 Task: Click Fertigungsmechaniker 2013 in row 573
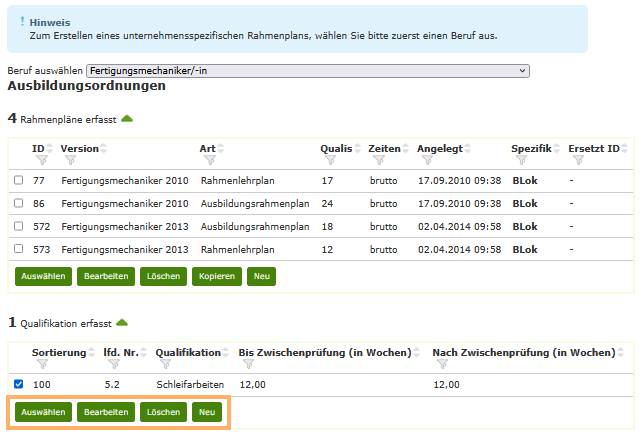pyautogui.click(x=125, y=249)
